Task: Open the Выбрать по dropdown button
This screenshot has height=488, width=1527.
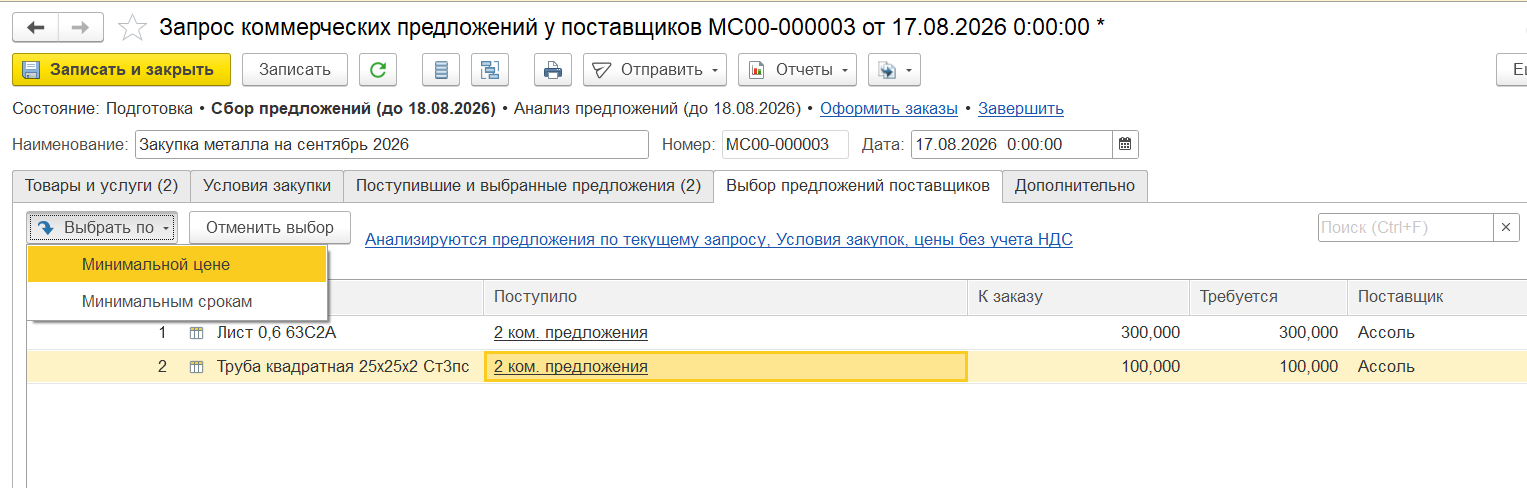Action: pyautogui.click(x=102, y=228)
